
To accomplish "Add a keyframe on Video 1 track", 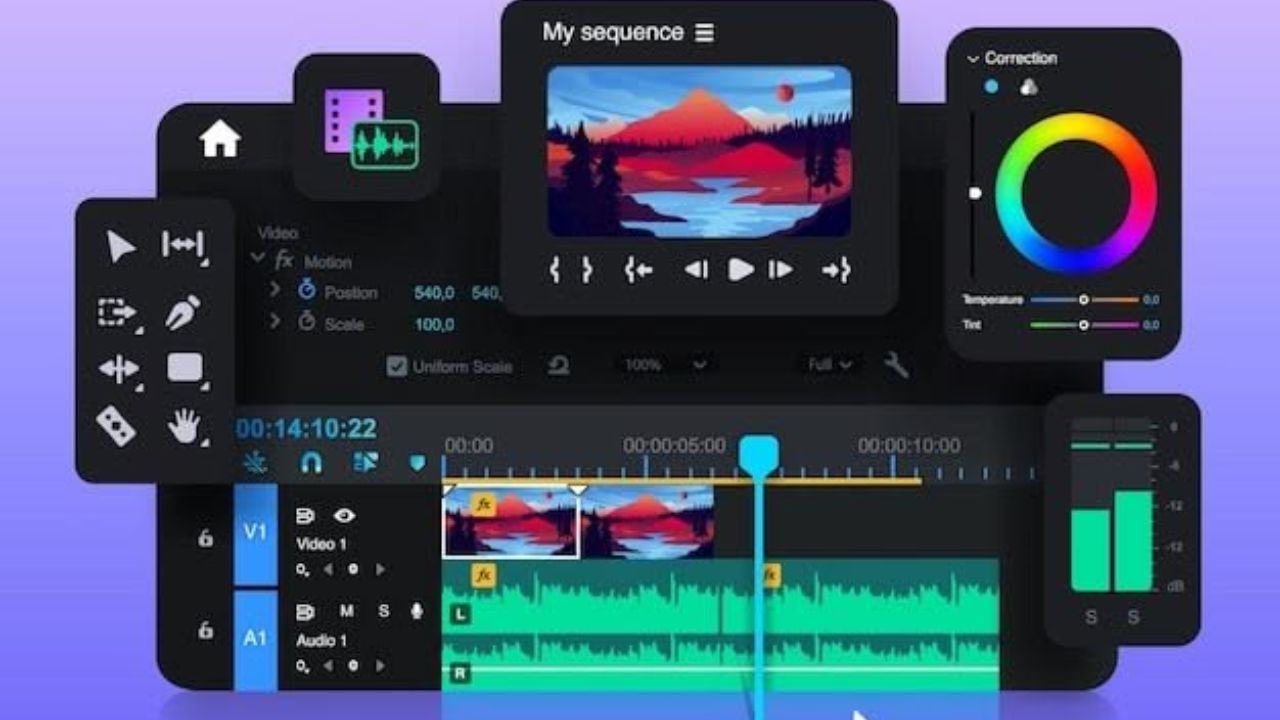I will [x=352, y=569].
